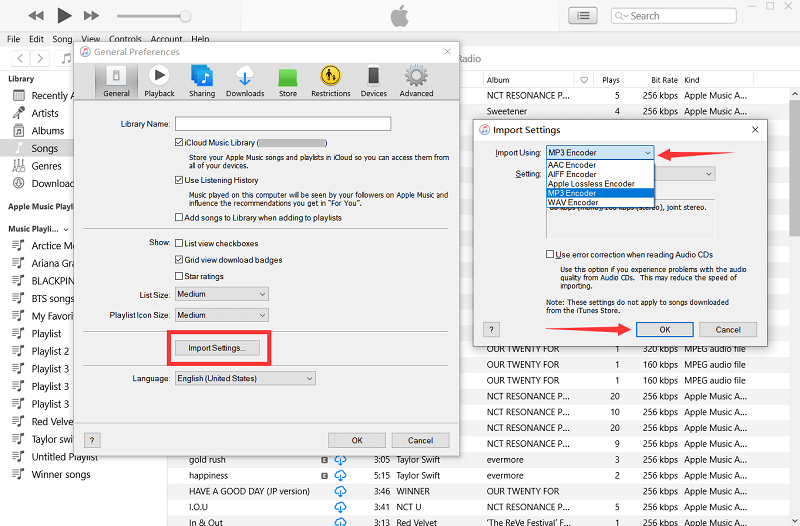Close the Import Settings dialog
This screenshot has width=800, height=526.
point(755,130)
